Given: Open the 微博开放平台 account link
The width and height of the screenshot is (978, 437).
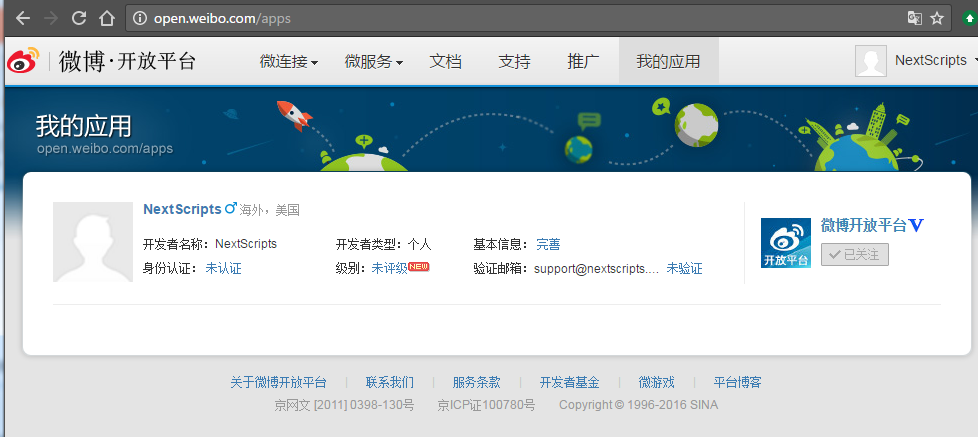Looking at the screenshot, I should pos(863,226).
